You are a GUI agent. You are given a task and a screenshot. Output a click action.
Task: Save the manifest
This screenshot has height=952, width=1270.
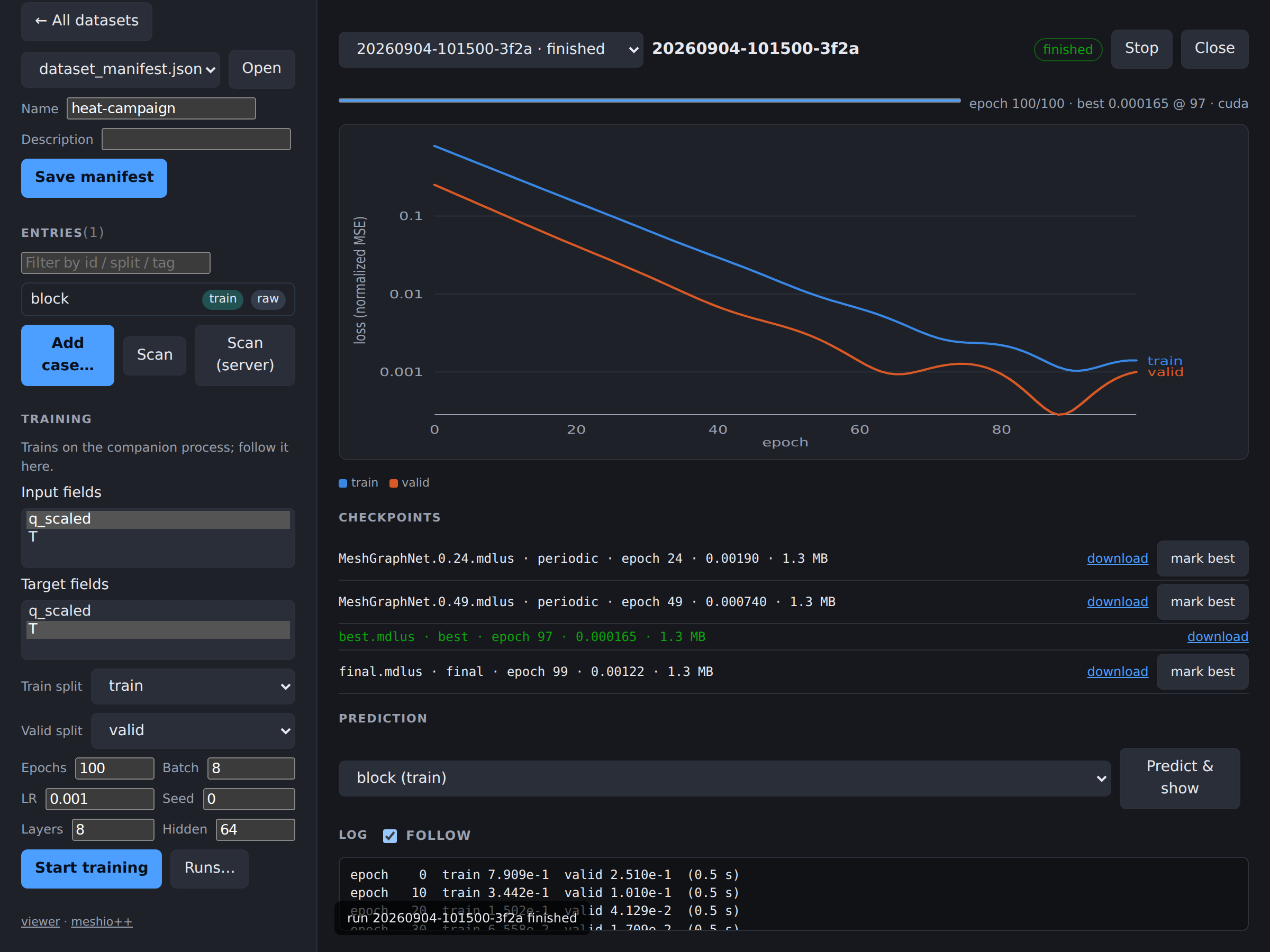[94, 178]
